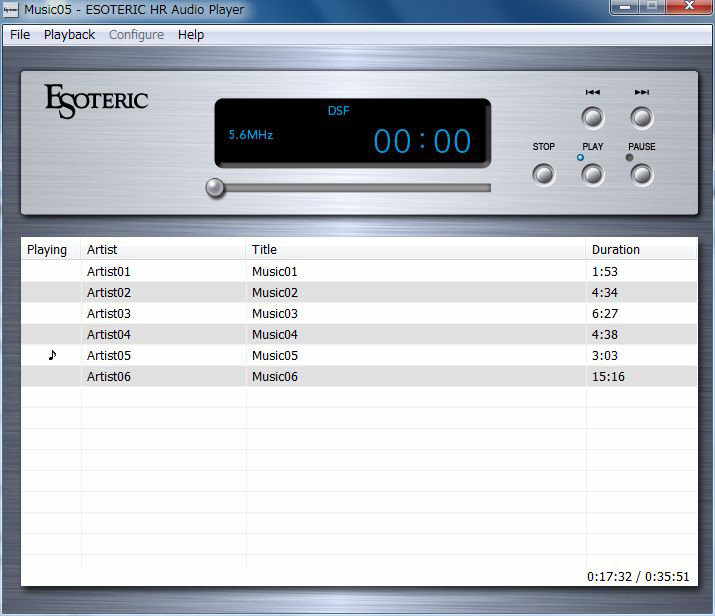Click the Playing column header
715x616 pixels.
click(x=51, y=249)
